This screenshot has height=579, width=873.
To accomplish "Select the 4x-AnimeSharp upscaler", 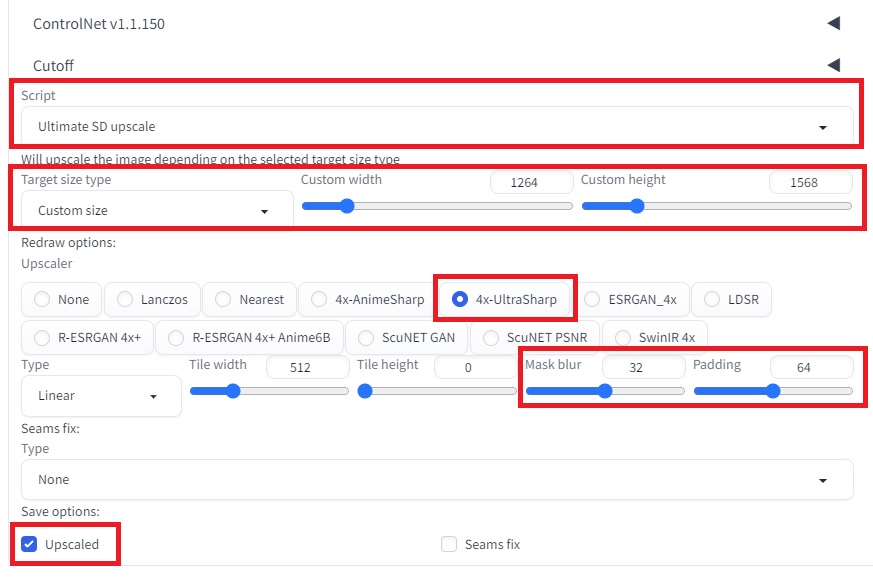I will pos(368,300).
